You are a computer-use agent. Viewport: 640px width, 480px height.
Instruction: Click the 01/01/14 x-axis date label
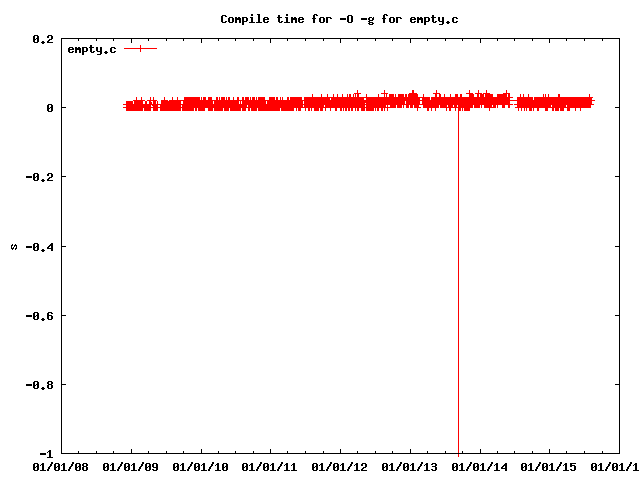[x=481, y=466]
